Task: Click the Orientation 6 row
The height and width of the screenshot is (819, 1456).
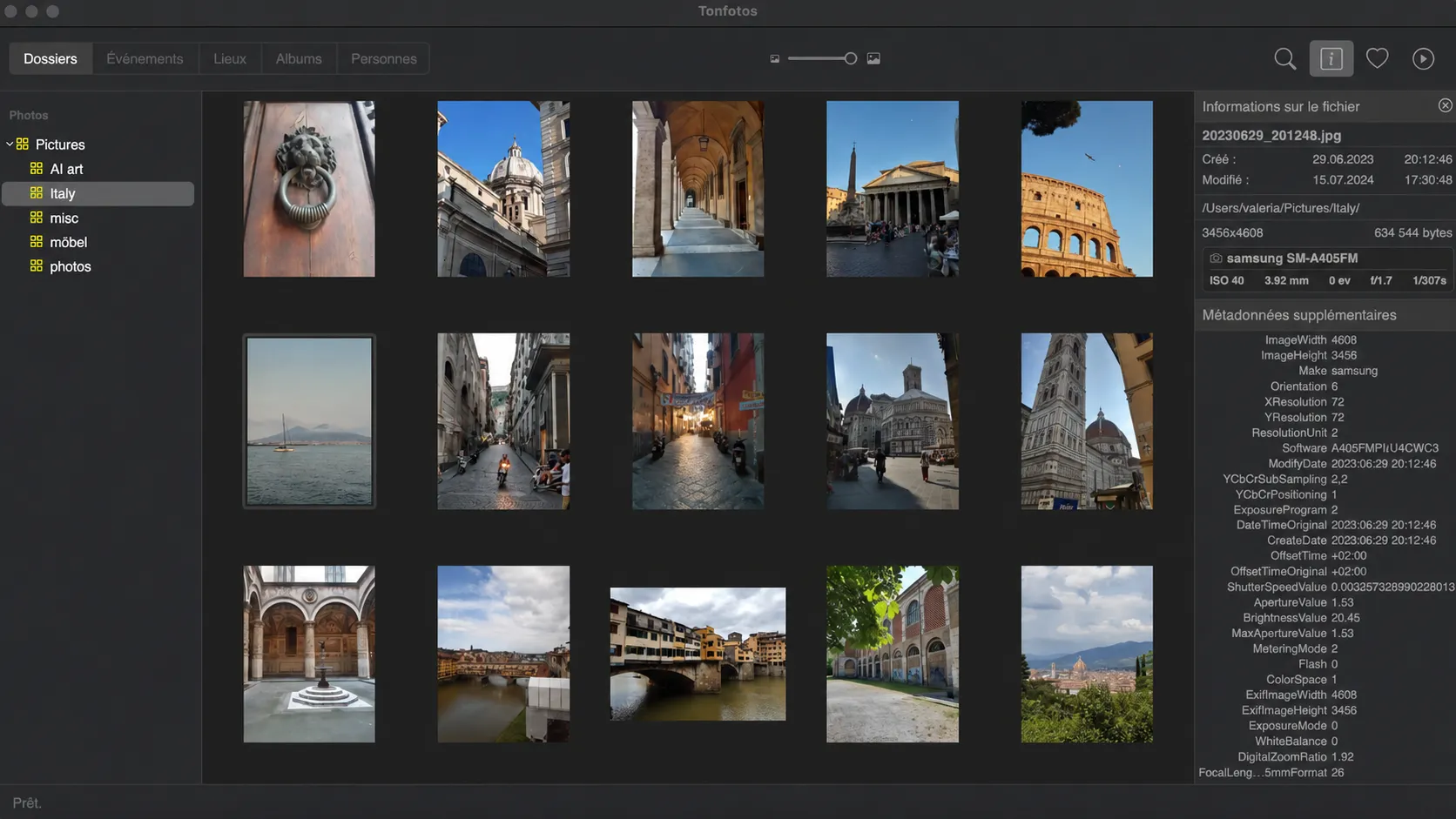Action: (1304, 386)
